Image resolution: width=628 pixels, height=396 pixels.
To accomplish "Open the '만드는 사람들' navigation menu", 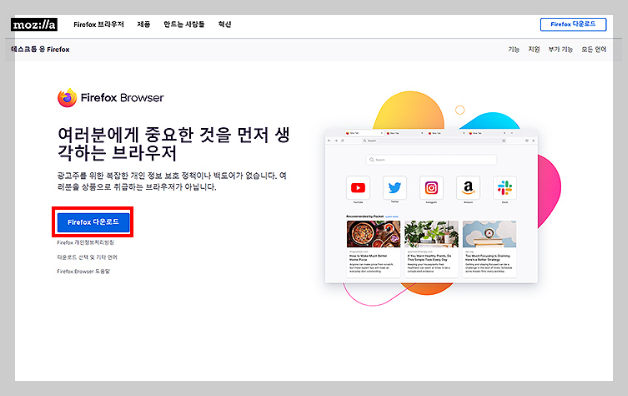I will 184,24.
